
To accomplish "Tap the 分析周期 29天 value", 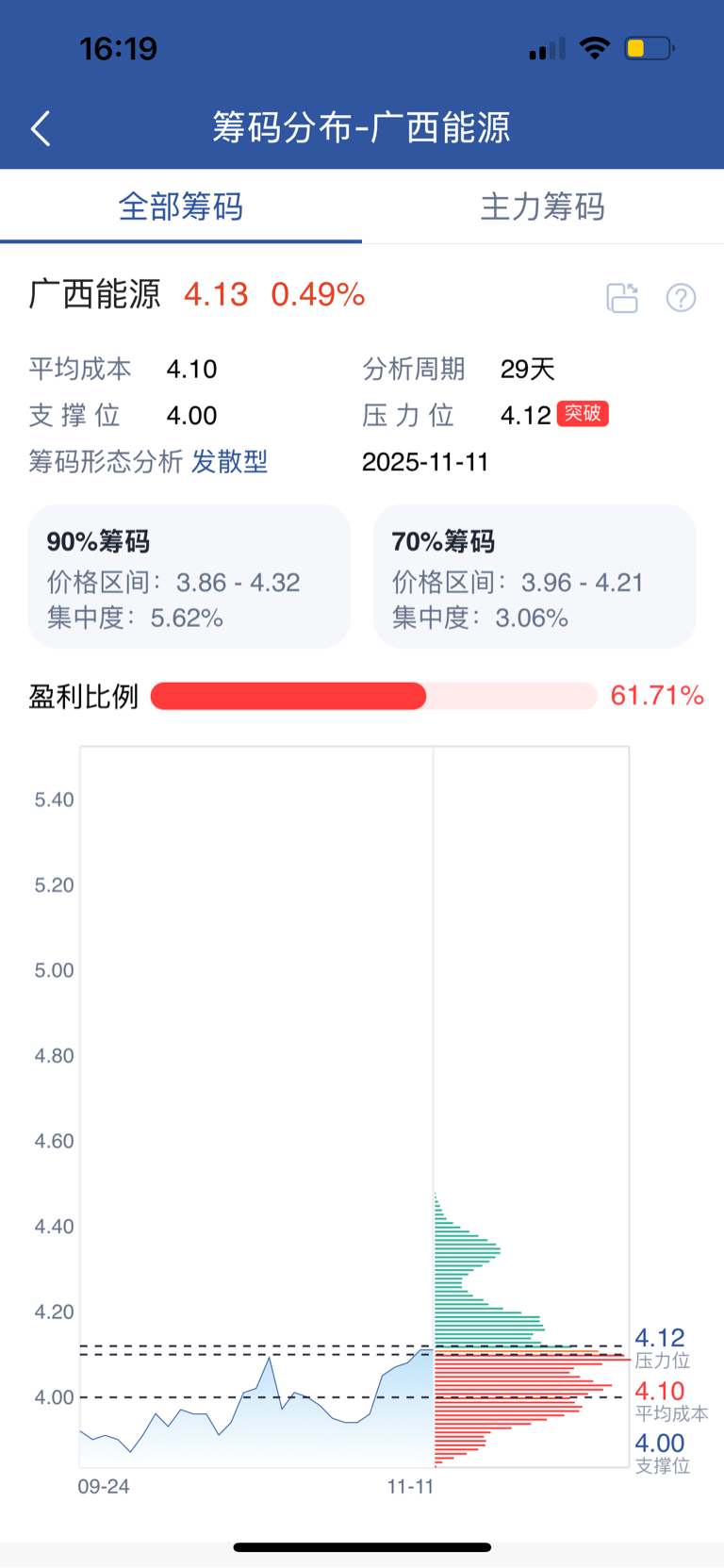I will tap(528, 369).
